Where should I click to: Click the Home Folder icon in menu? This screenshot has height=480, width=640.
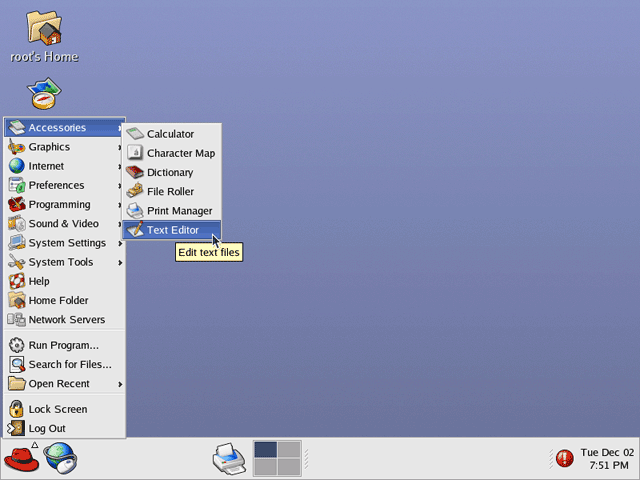[x=17, y=300]
